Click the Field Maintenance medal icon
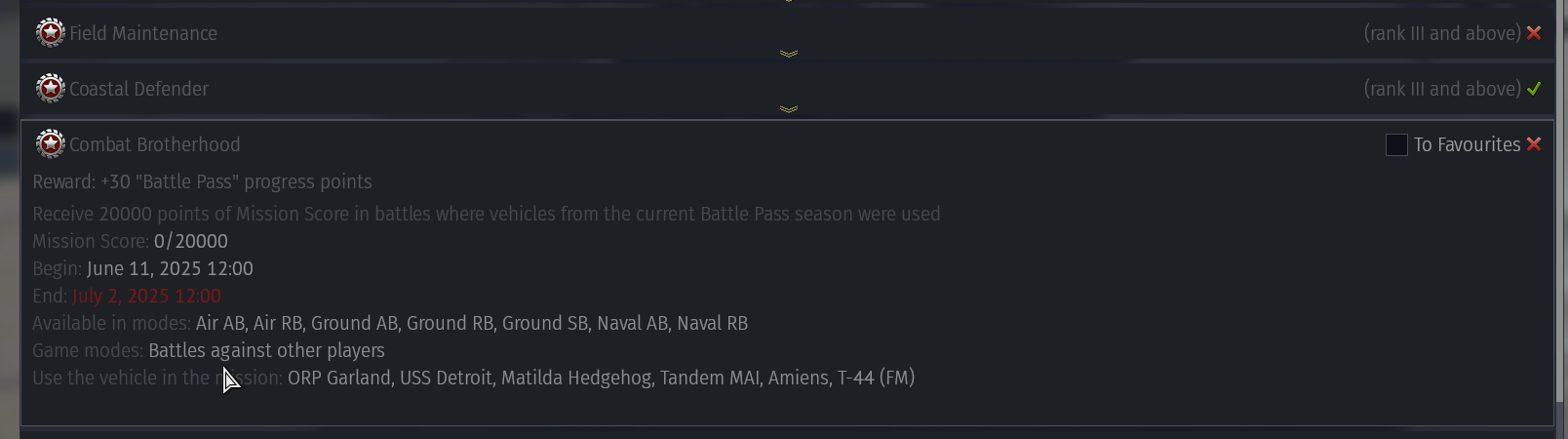Screen dimensions: 1568x439 coord(51,33)
